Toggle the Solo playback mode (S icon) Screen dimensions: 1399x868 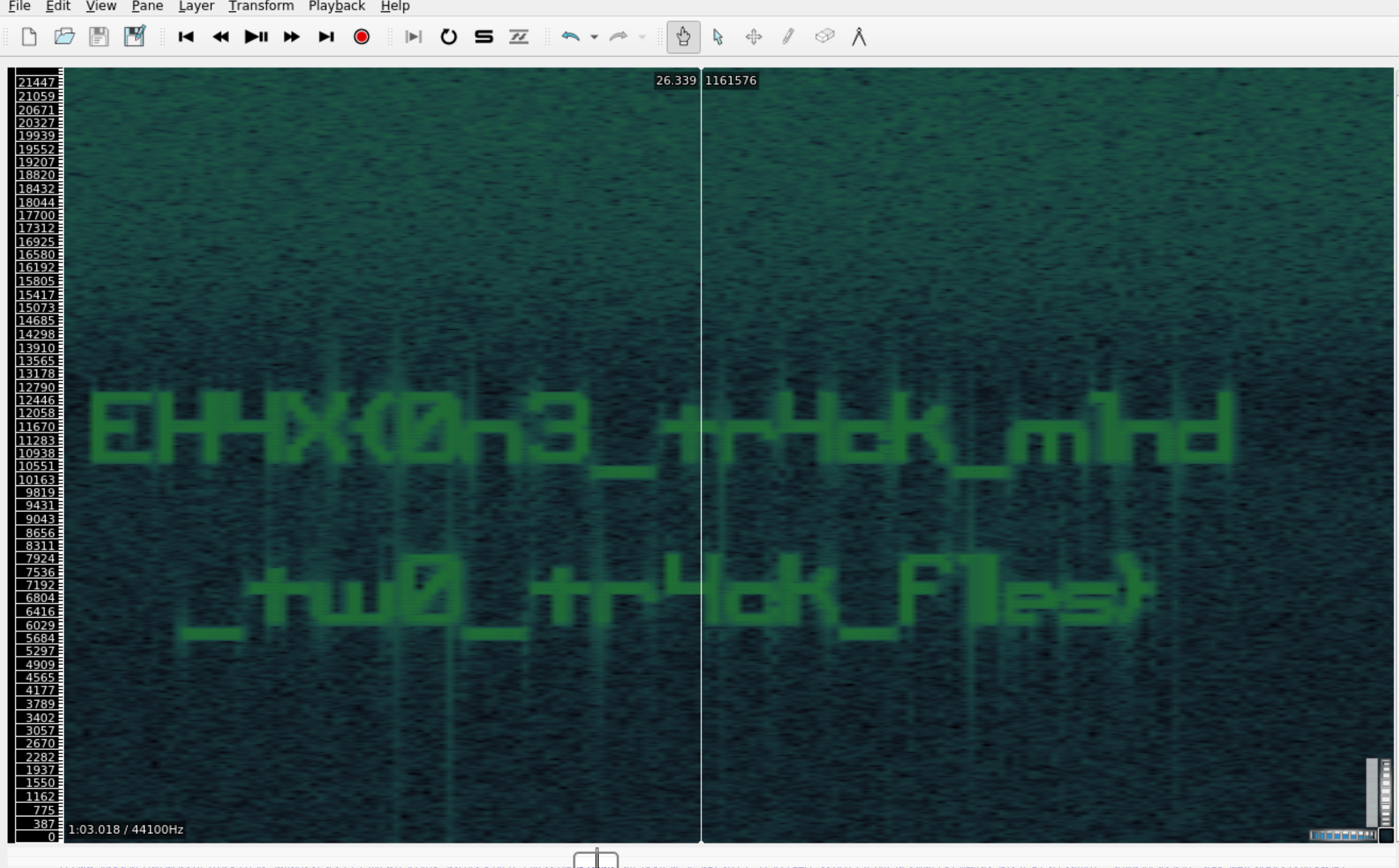(484, 37)
